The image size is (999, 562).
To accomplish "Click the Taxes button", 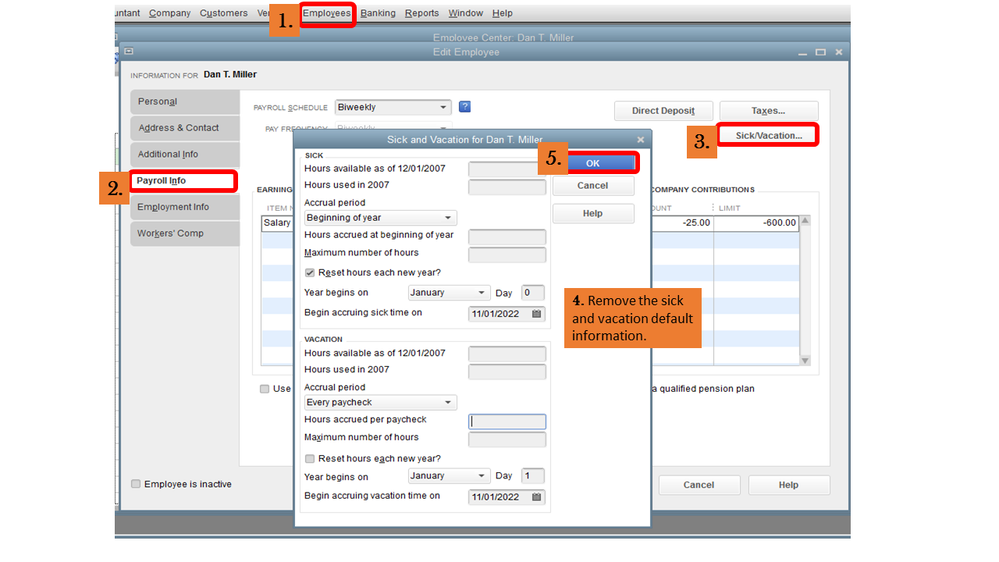I will 769,111.
